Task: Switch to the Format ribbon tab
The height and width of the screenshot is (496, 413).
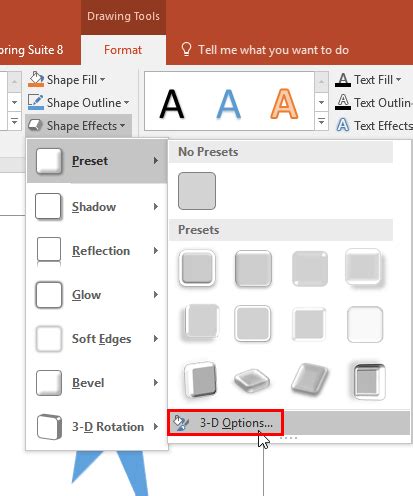Action: [x=123, y=50]
